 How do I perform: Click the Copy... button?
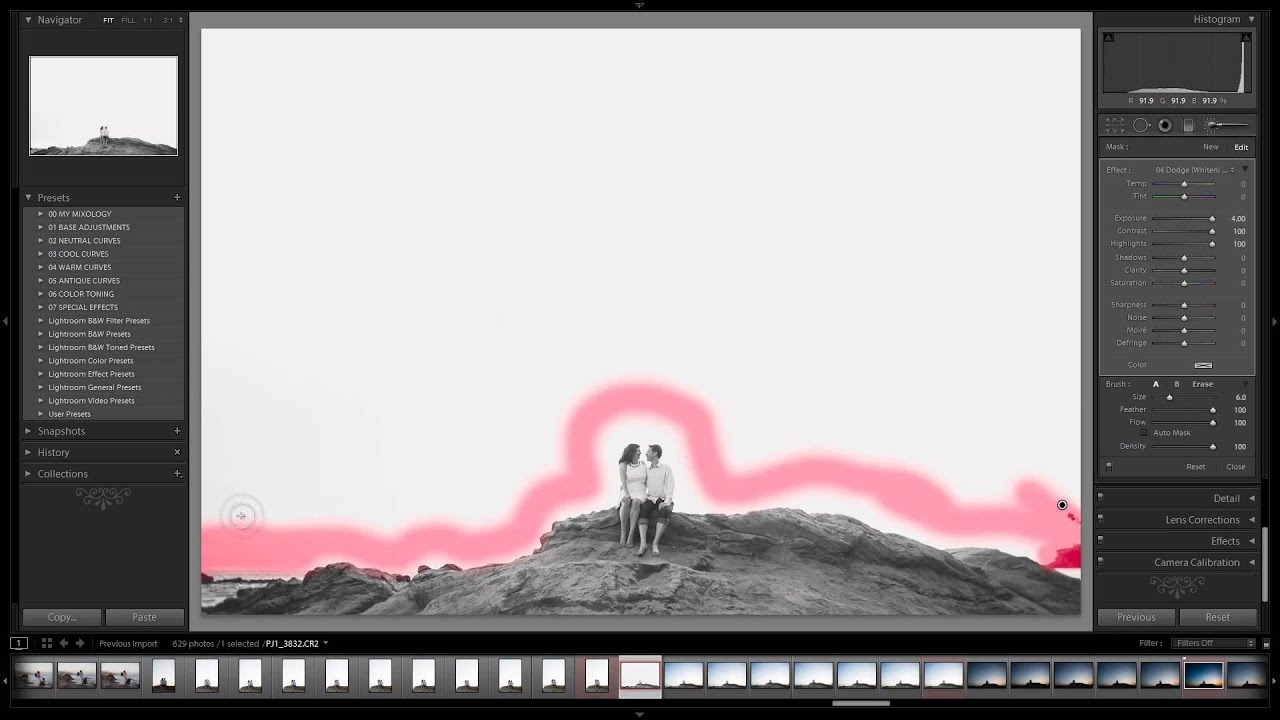click(62, 617)
